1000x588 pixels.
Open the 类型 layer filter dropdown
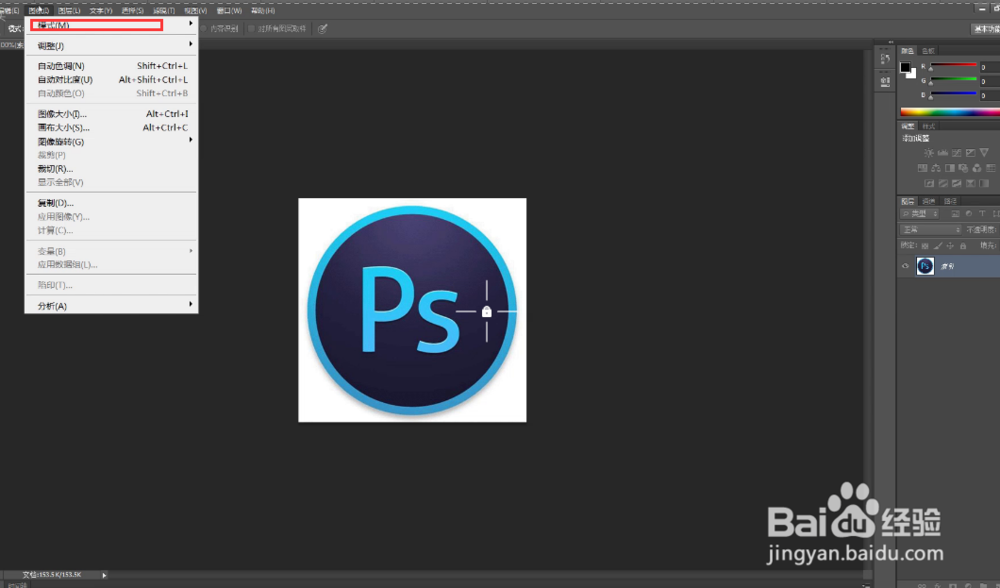click(918, 212)
